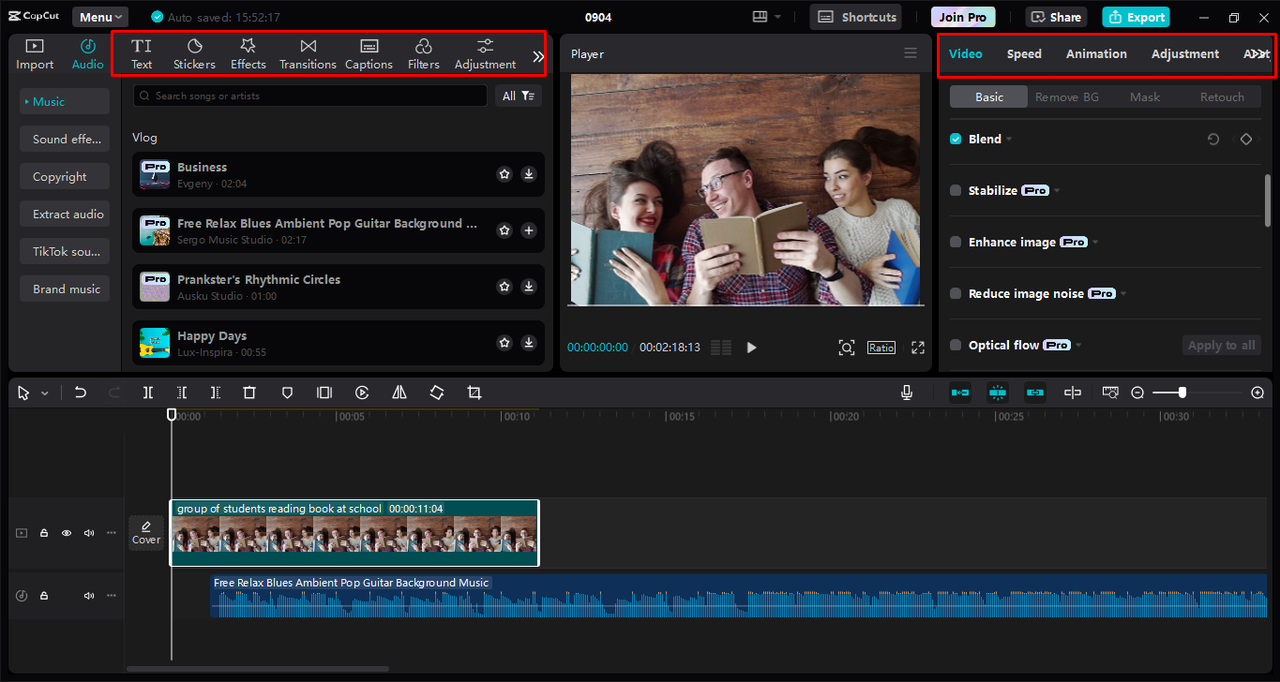Select TikTok sounds category
Viewport: 1280px width, 682px height.
(x=65, y=252)
